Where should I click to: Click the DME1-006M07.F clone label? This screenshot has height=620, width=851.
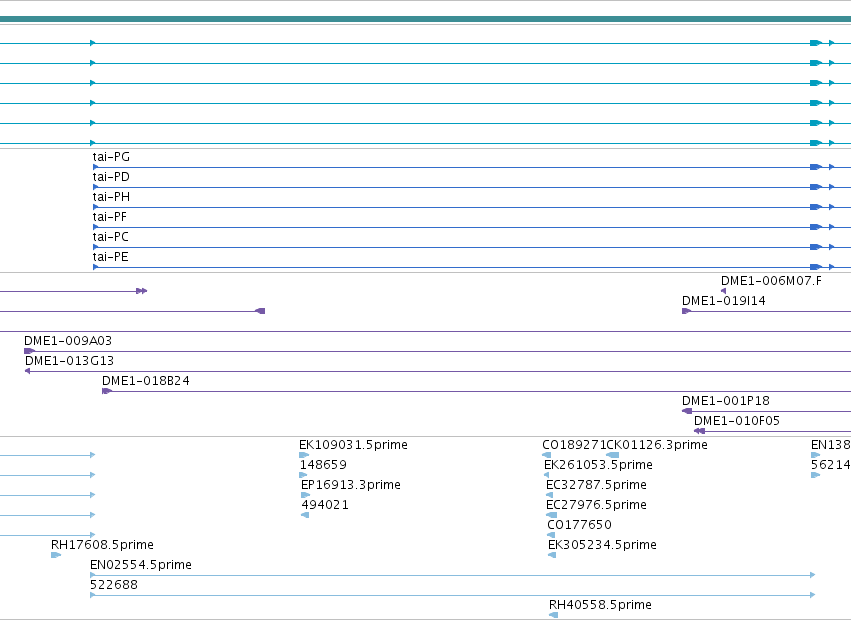771,281
